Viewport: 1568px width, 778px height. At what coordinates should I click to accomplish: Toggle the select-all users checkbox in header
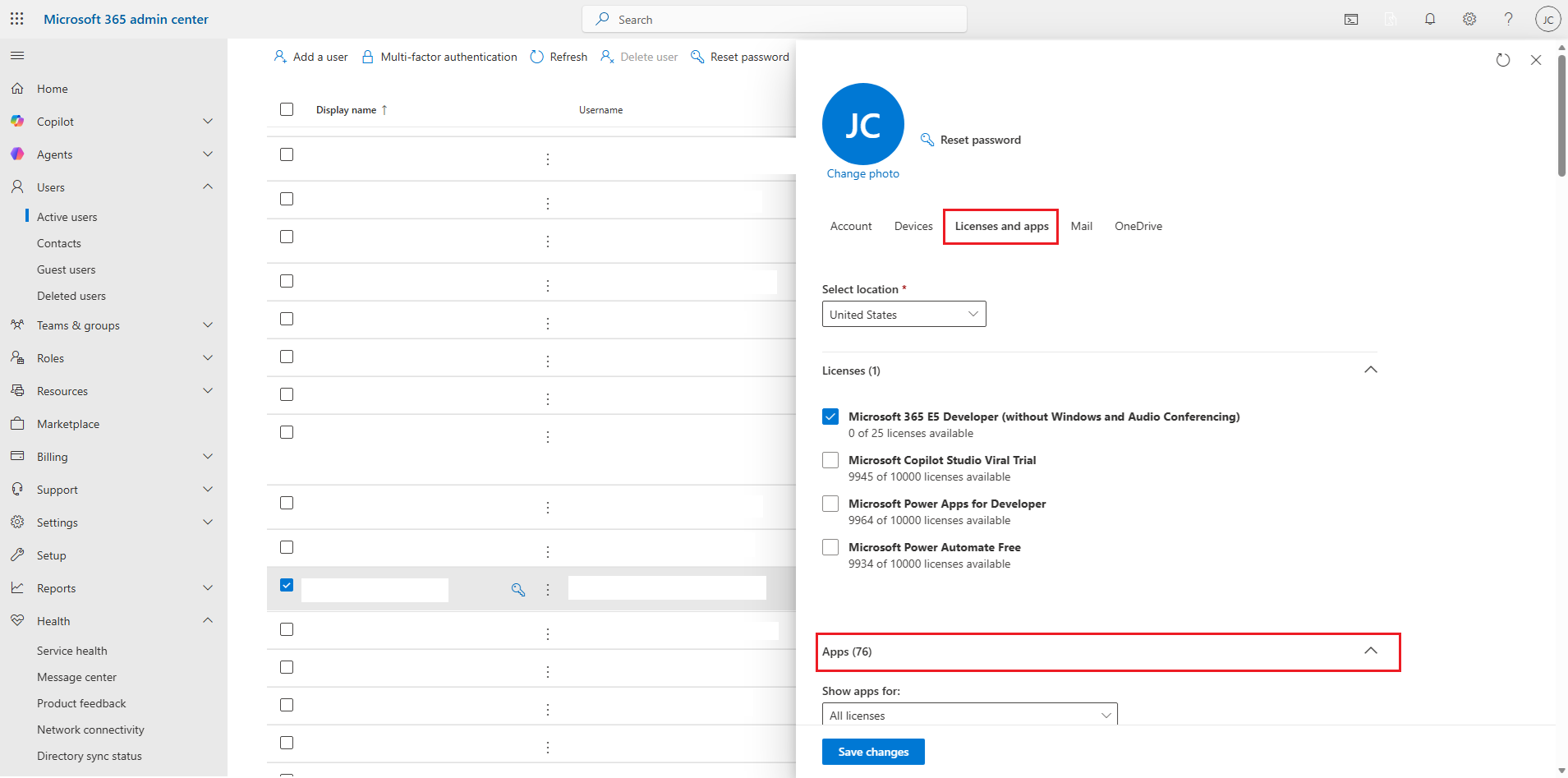[x=287, y=109]
